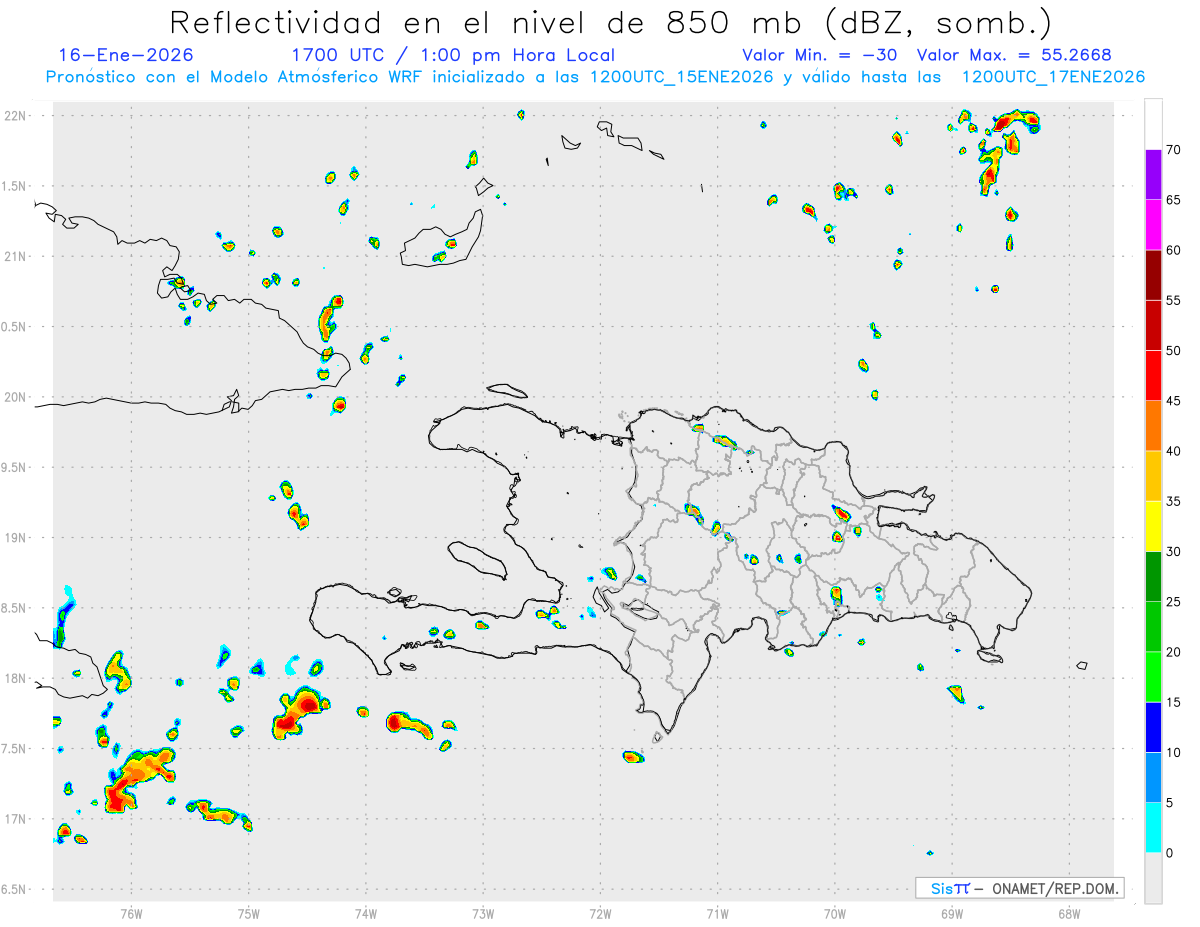Click the colorbar label "70"
This screenshot has height=927, width=1200.
[x=1174, y=150]
